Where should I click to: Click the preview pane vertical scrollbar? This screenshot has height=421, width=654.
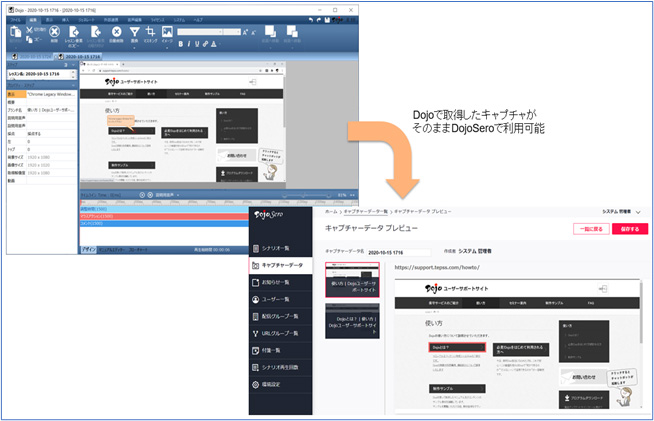click(x=641, y=313)
